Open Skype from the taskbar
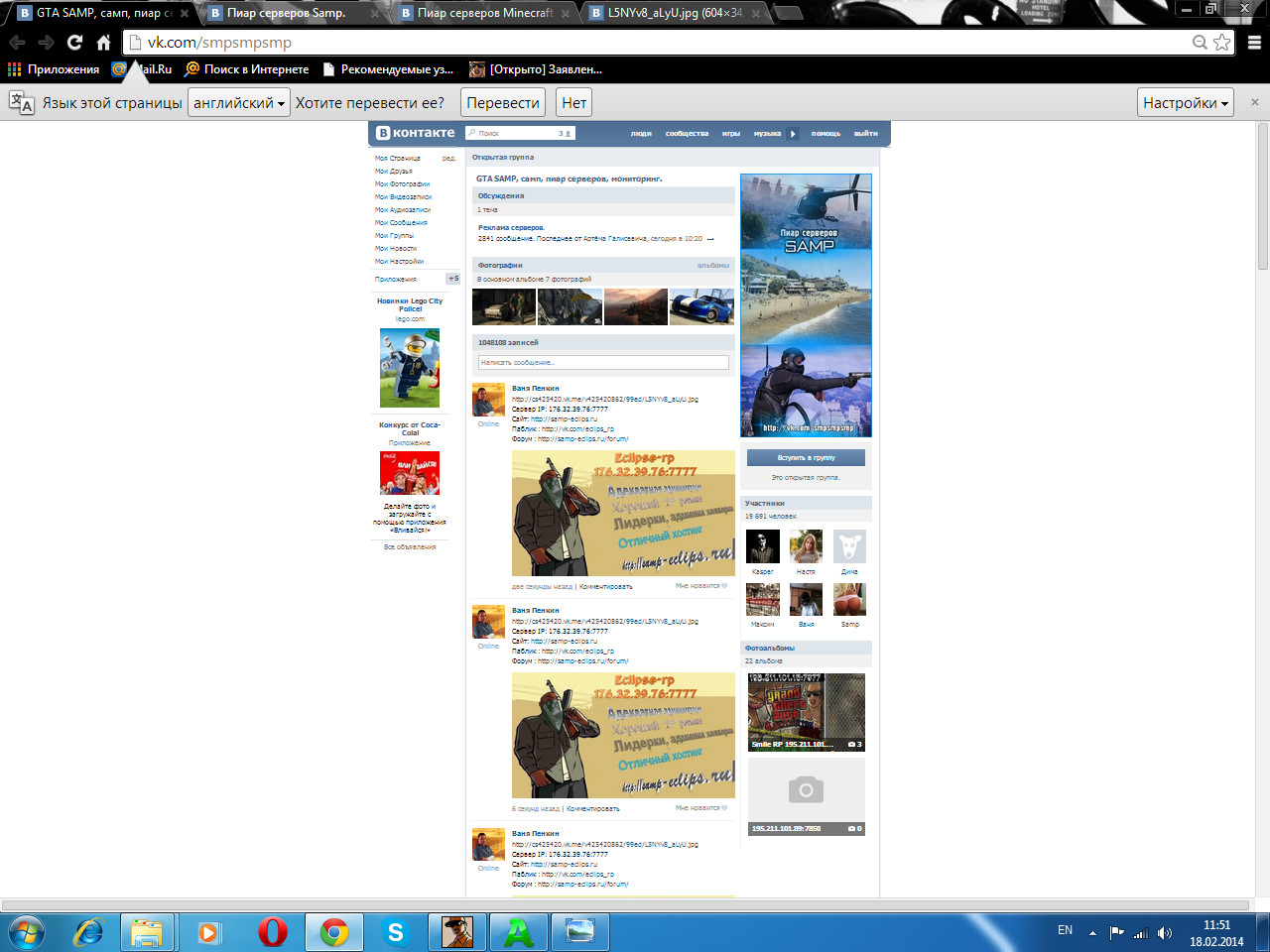The width and height of the screenshot is (1270, 952). [x=395, y=933]
